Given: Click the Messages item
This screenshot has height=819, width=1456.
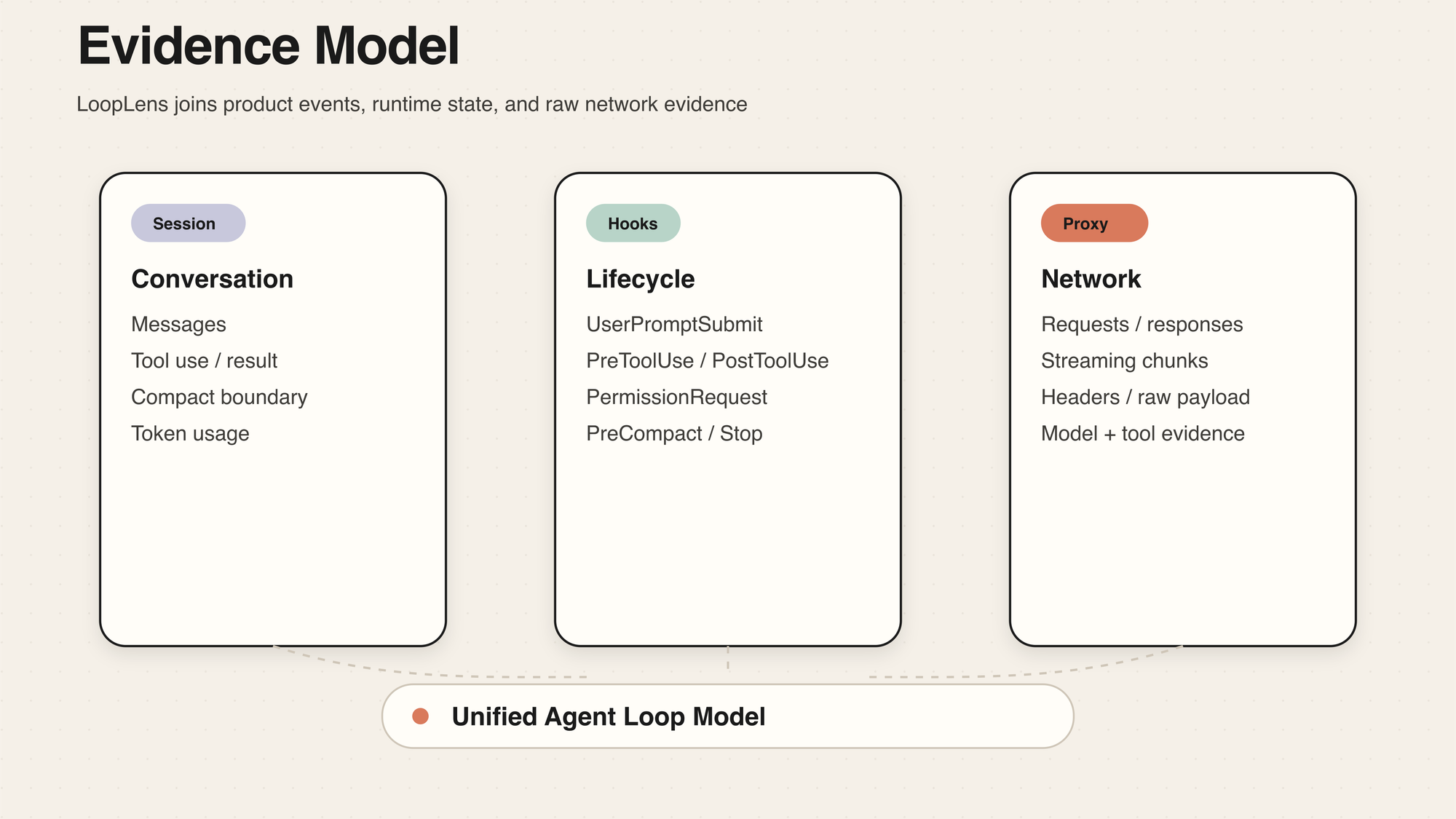Looking at the screenshot, I should tap(178, 325).
